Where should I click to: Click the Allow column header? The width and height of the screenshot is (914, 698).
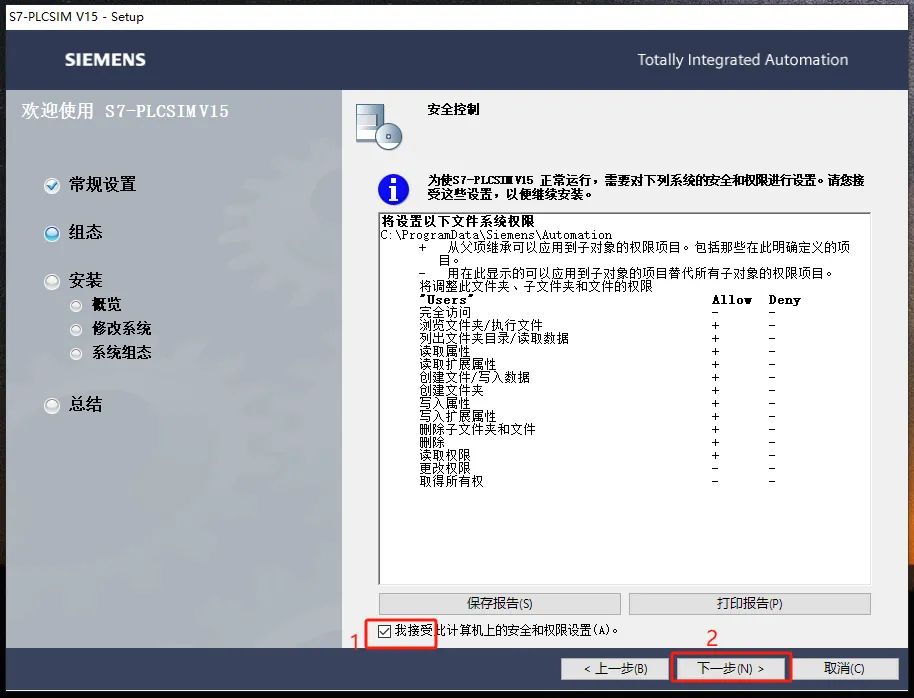point(732,300)
